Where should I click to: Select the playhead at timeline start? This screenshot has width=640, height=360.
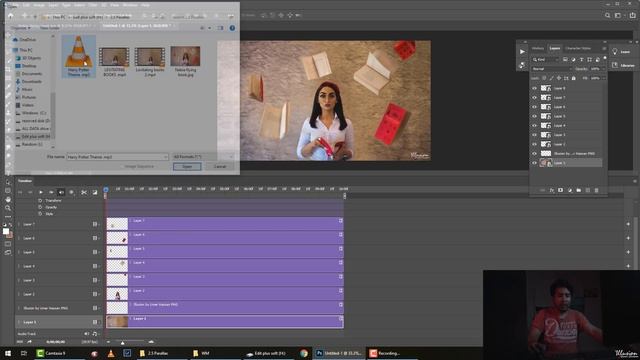click(x=106, y=190)
